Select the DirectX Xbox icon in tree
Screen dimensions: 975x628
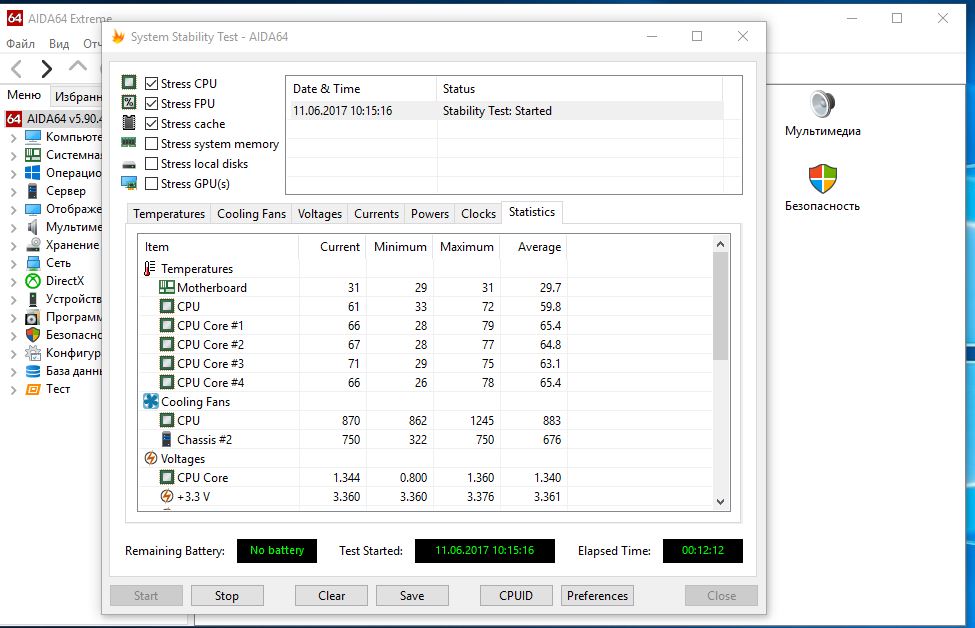[33, 281]
